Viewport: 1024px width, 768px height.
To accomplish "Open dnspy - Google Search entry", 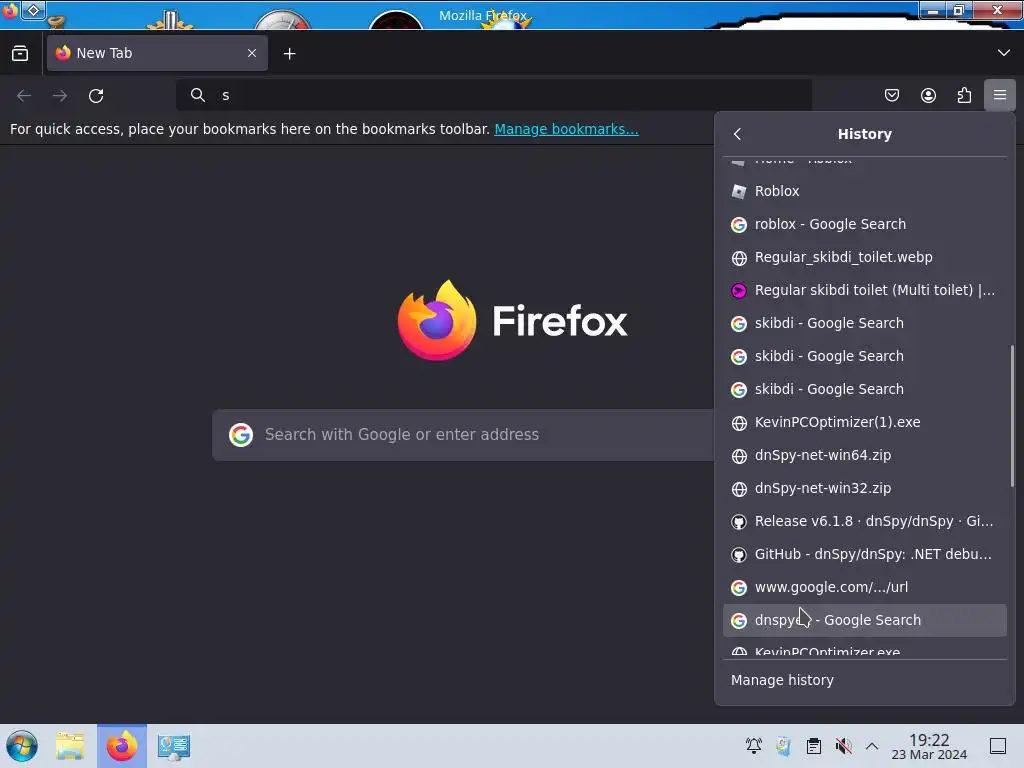I will (865, 620).
